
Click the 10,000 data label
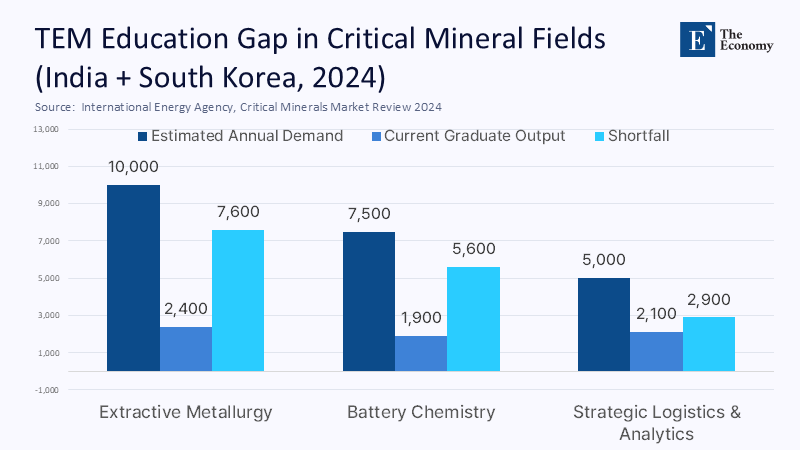[134, 167]
